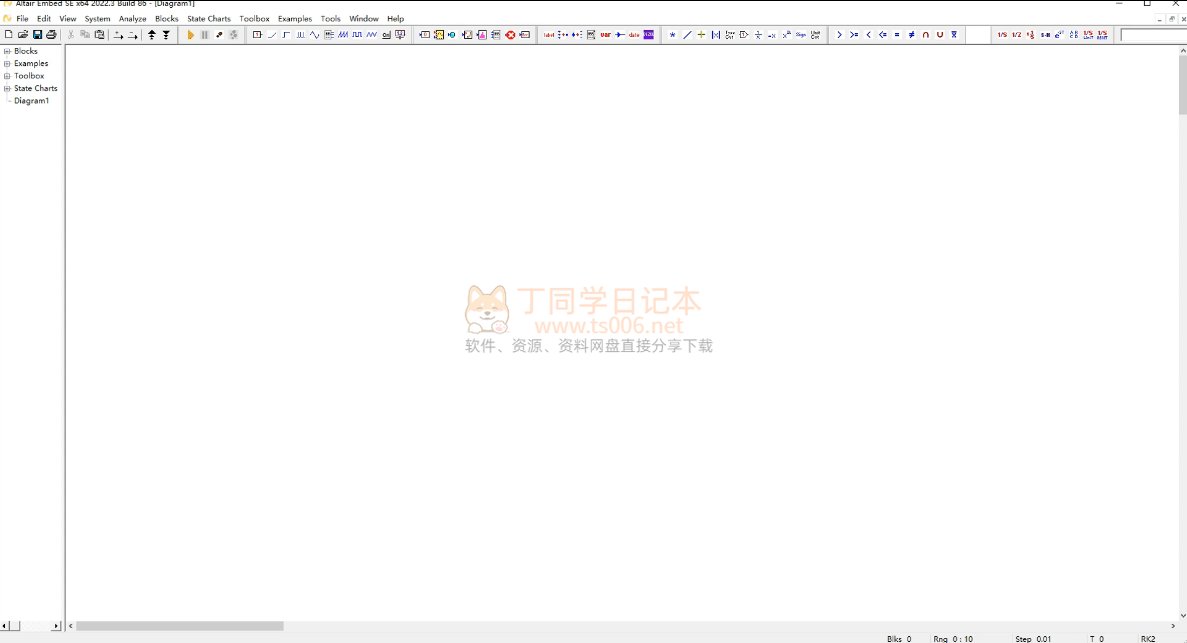1187x643 pixels.
Task: Click the toolbar text input field
Action: pos(1152,35)
